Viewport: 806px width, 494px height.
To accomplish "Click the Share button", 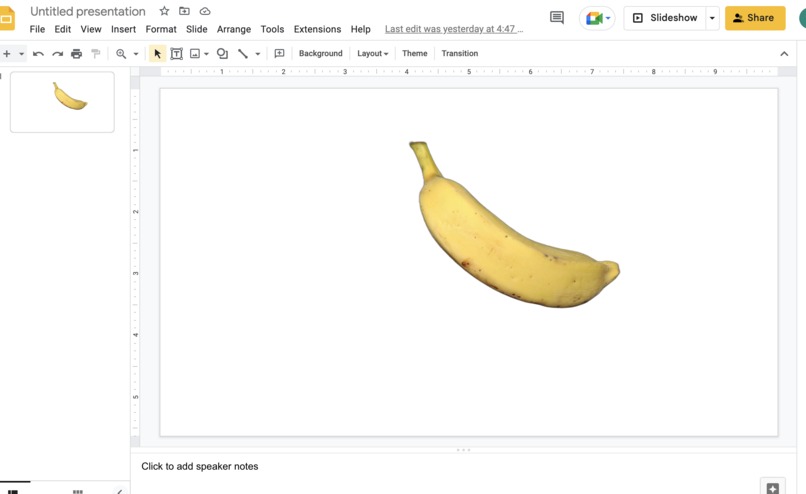I will (x=755, y=18).
